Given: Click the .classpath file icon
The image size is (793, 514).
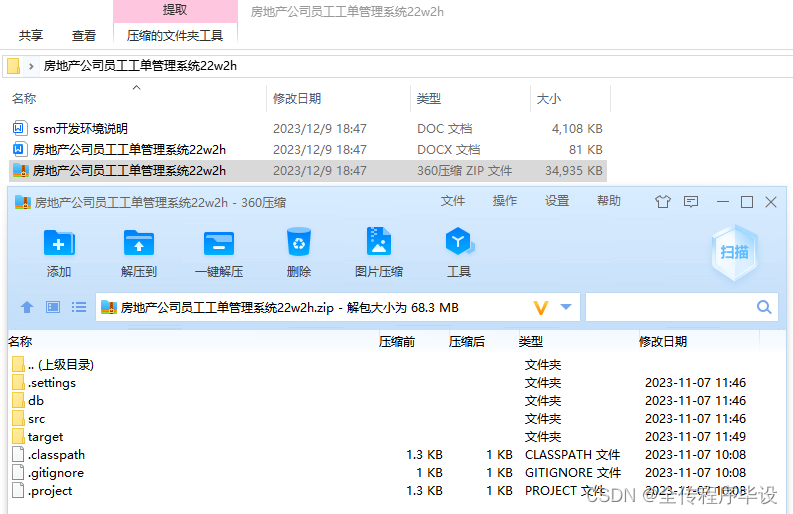Looking at the screenshot, I should [18, 454].
